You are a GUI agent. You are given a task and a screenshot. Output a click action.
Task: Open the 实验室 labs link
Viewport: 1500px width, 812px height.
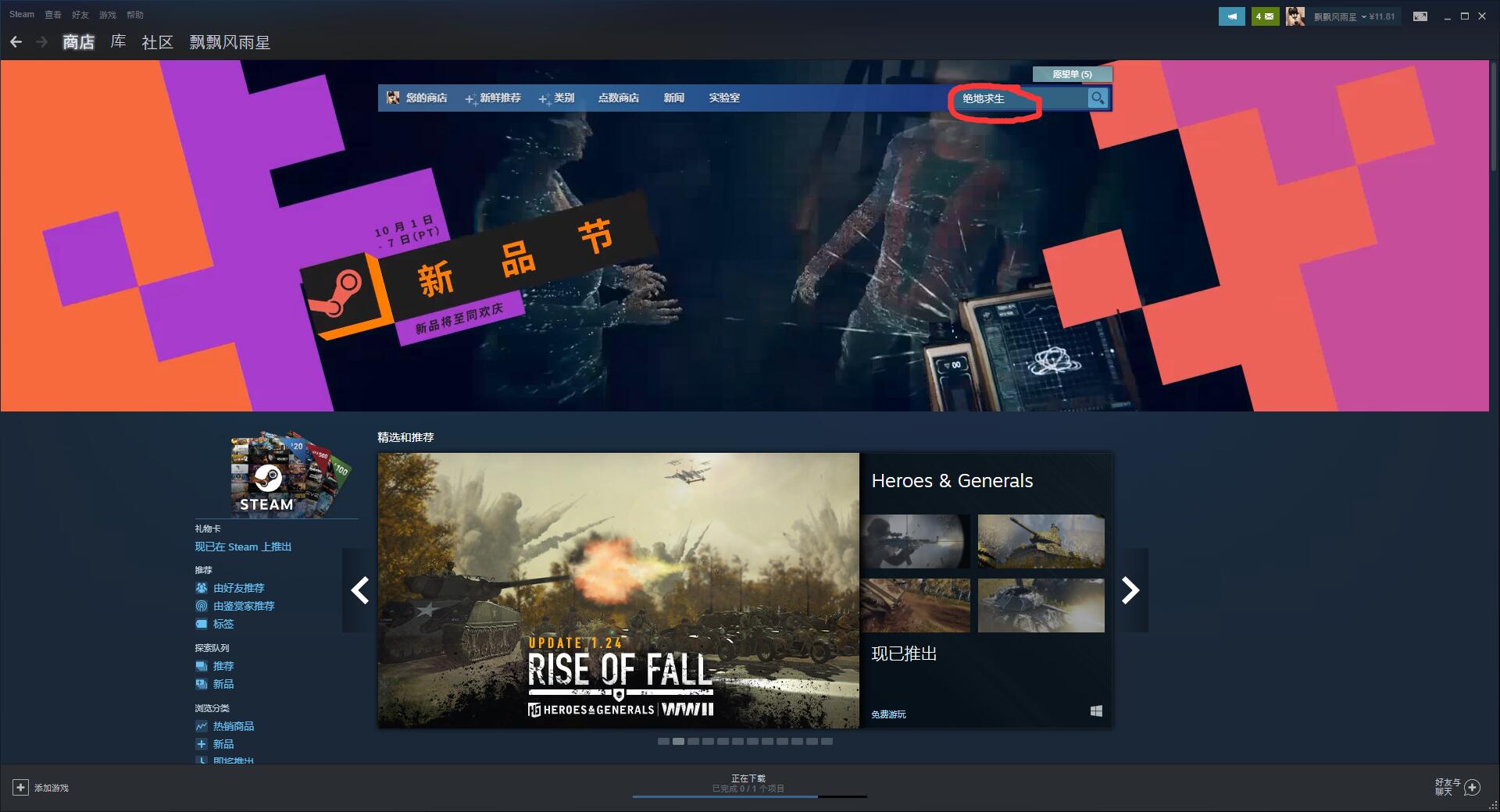724,98
